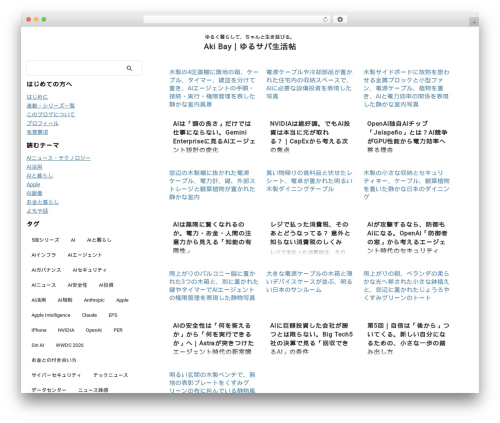Open the AI画像 category link

click(34, 193)
